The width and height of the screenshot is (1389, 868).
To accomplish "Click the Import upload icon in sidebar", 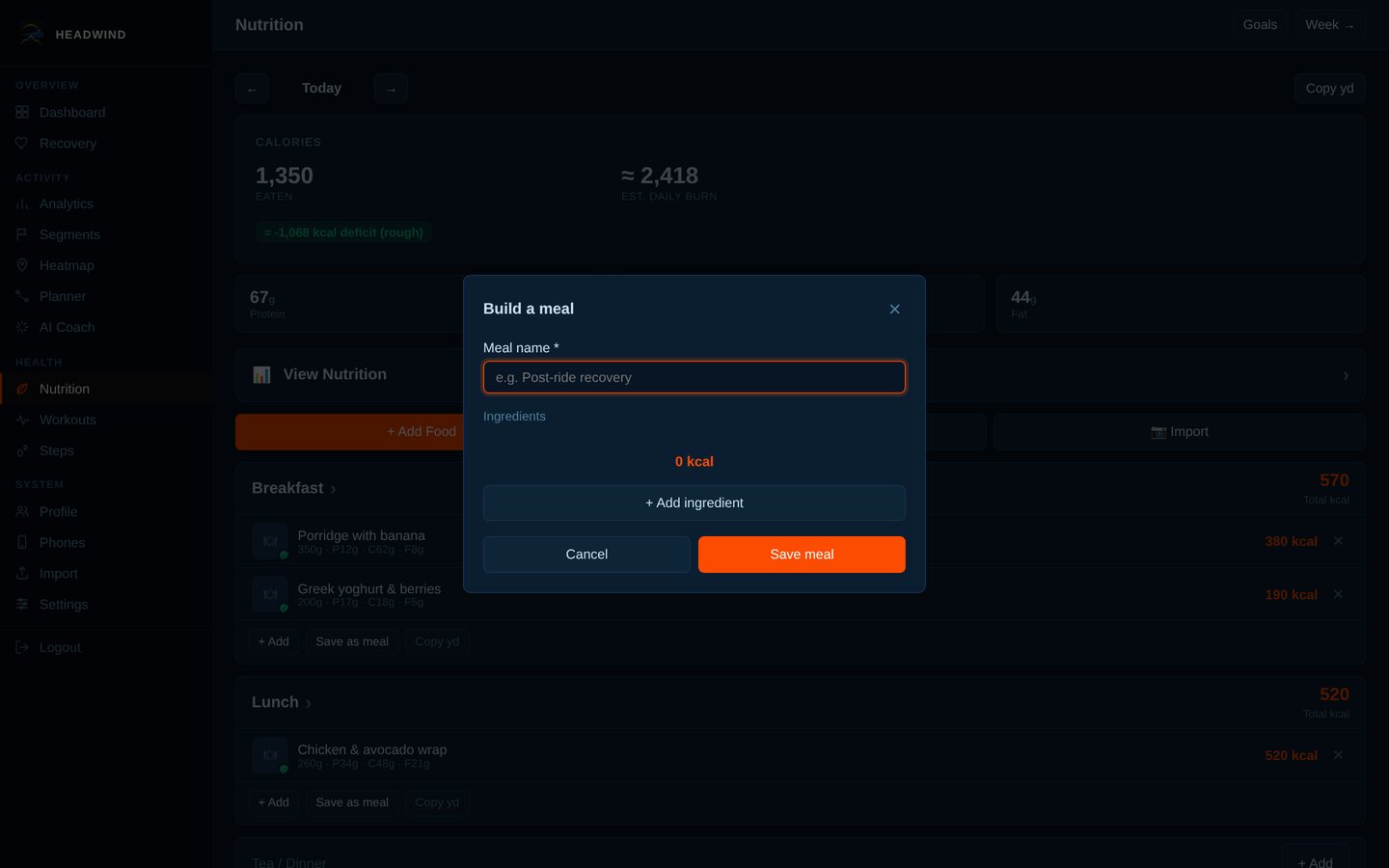I will point(22,574).
